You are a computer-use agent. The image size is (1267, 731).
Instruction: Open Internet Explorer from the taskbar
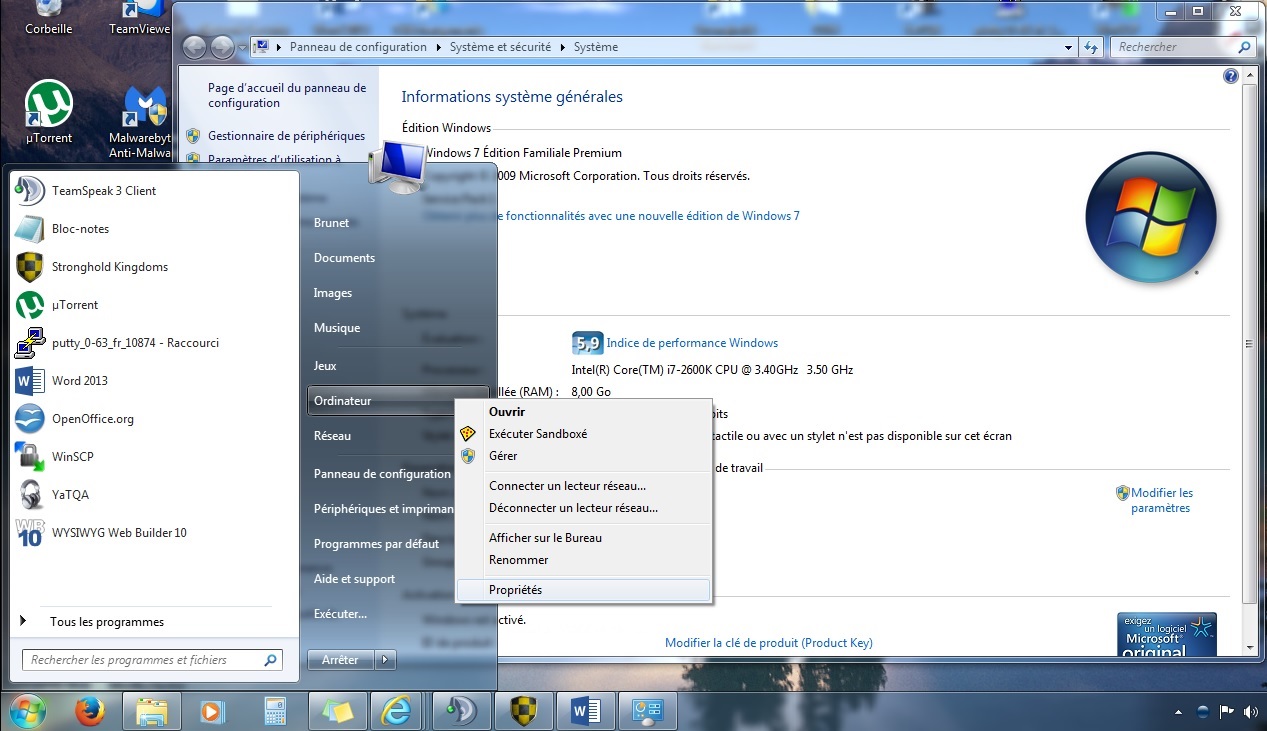pyautogui.click(x=395, y=711)
